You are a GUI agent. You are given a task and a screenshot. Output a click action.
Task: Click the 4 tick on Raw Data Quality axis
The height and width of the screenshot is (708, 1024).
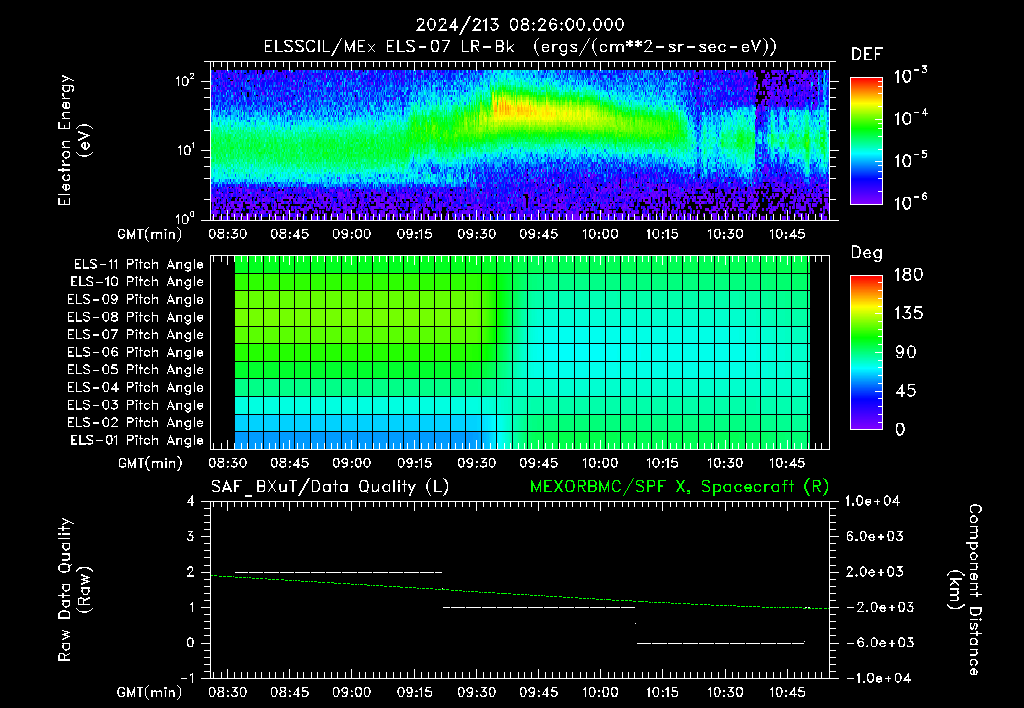[191, 502]
